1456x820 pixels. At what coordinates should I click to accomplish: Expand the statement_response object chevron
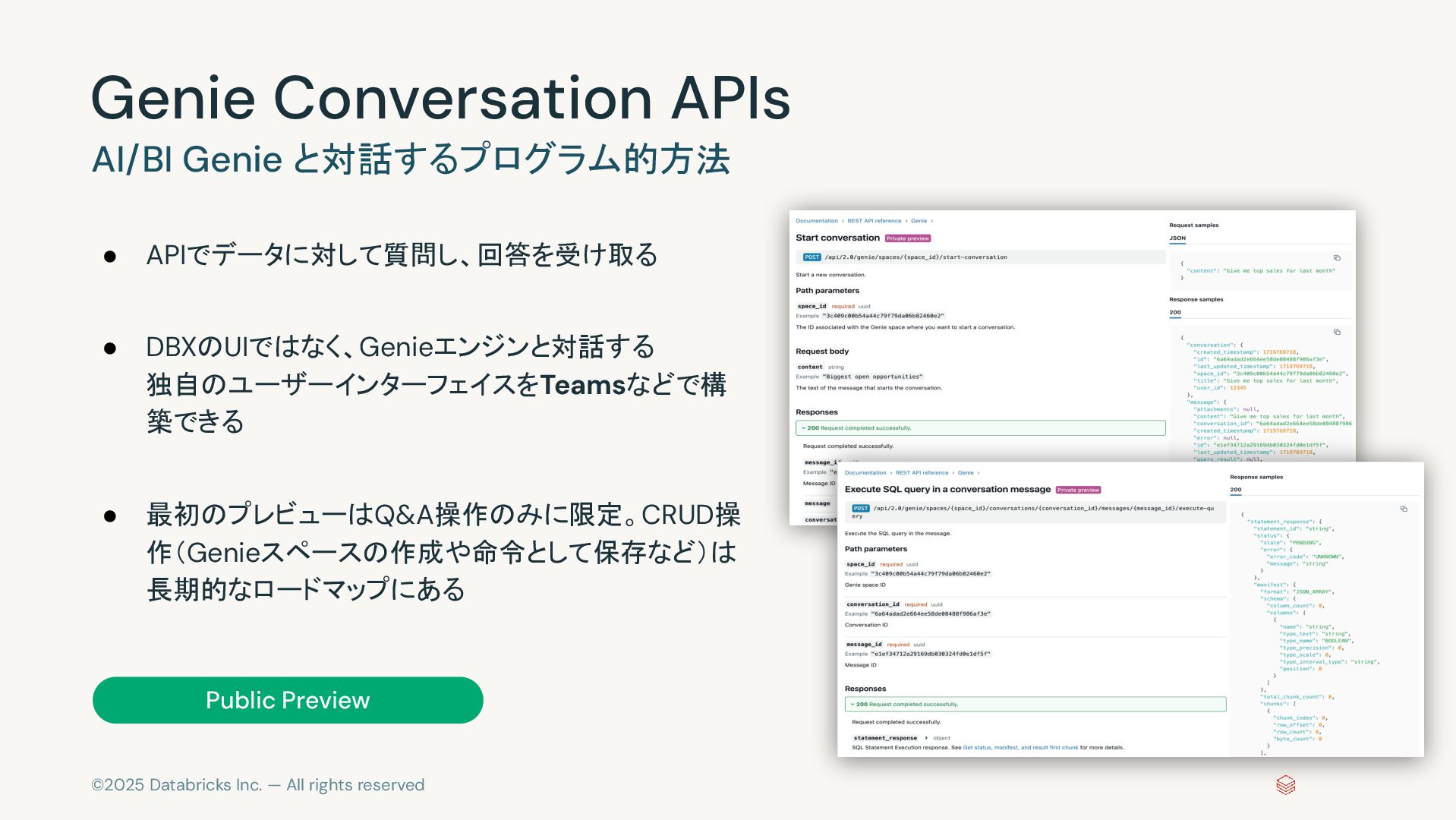[925, 738]
